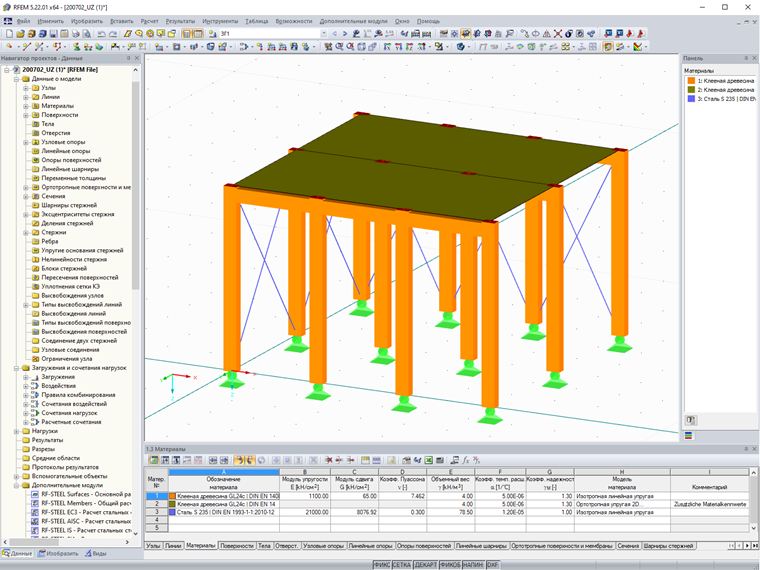The width and height of the screenshot is (760, 570).
Task: Click the new line tool icon
Action: point(26,47)
